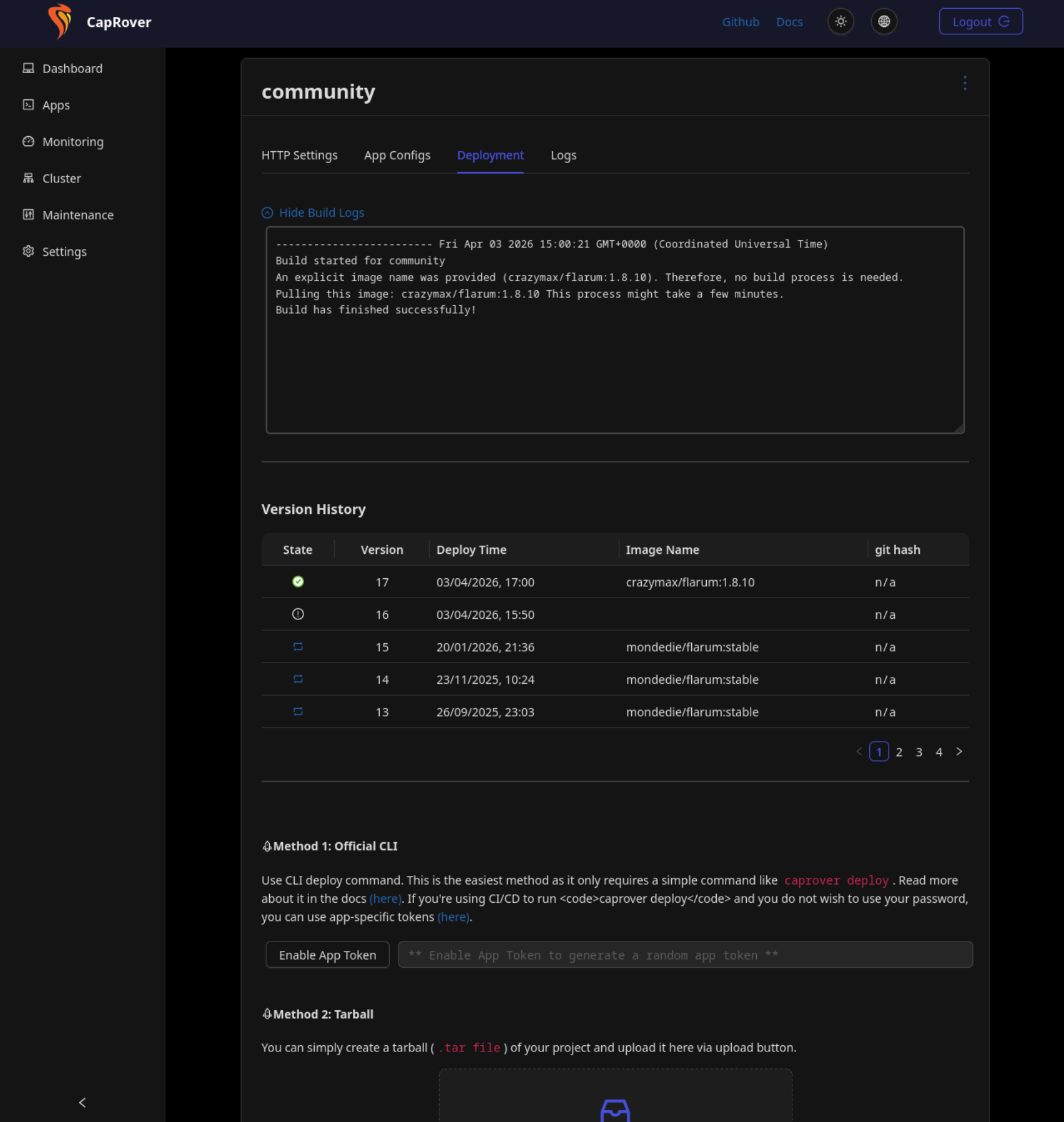1064x1122 pixels.
Task: Click the failed state icon of version 16
Action: (298, 614)
